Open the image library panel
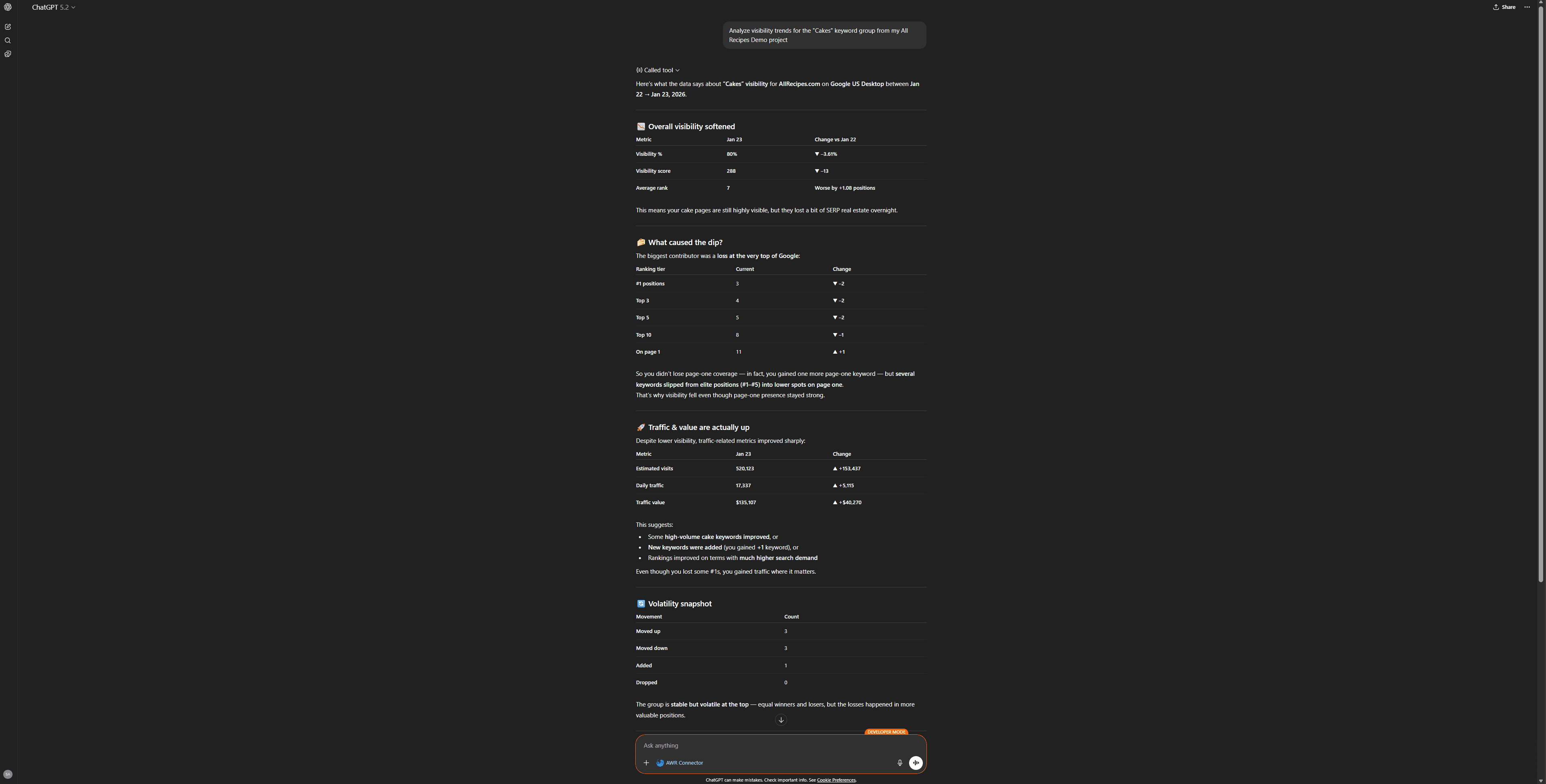This screenshot has width=1546, height=784. pos(8,54)
